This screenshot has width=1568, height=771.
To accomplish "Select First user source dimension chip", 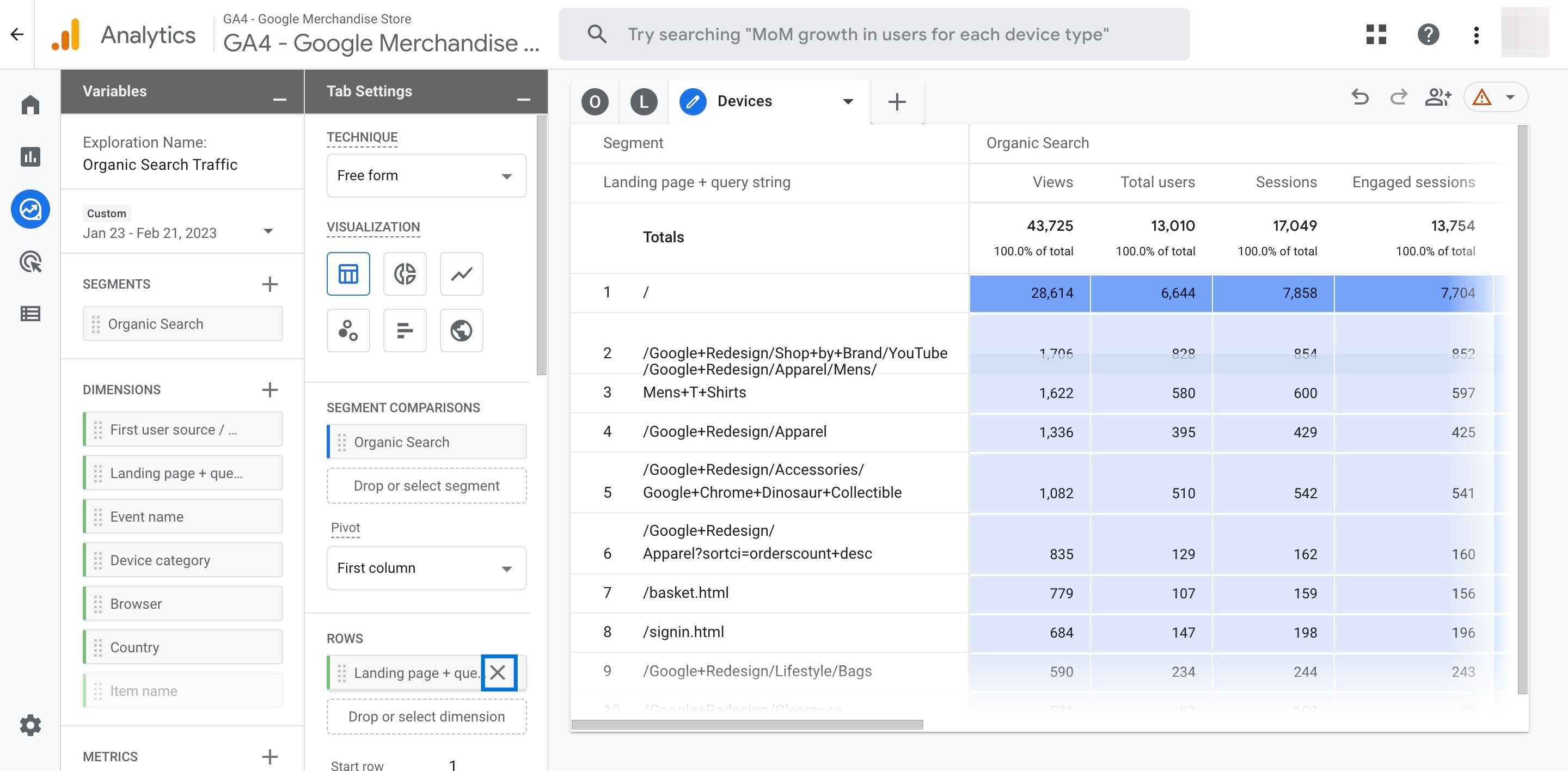I will (x=182, y=430).
